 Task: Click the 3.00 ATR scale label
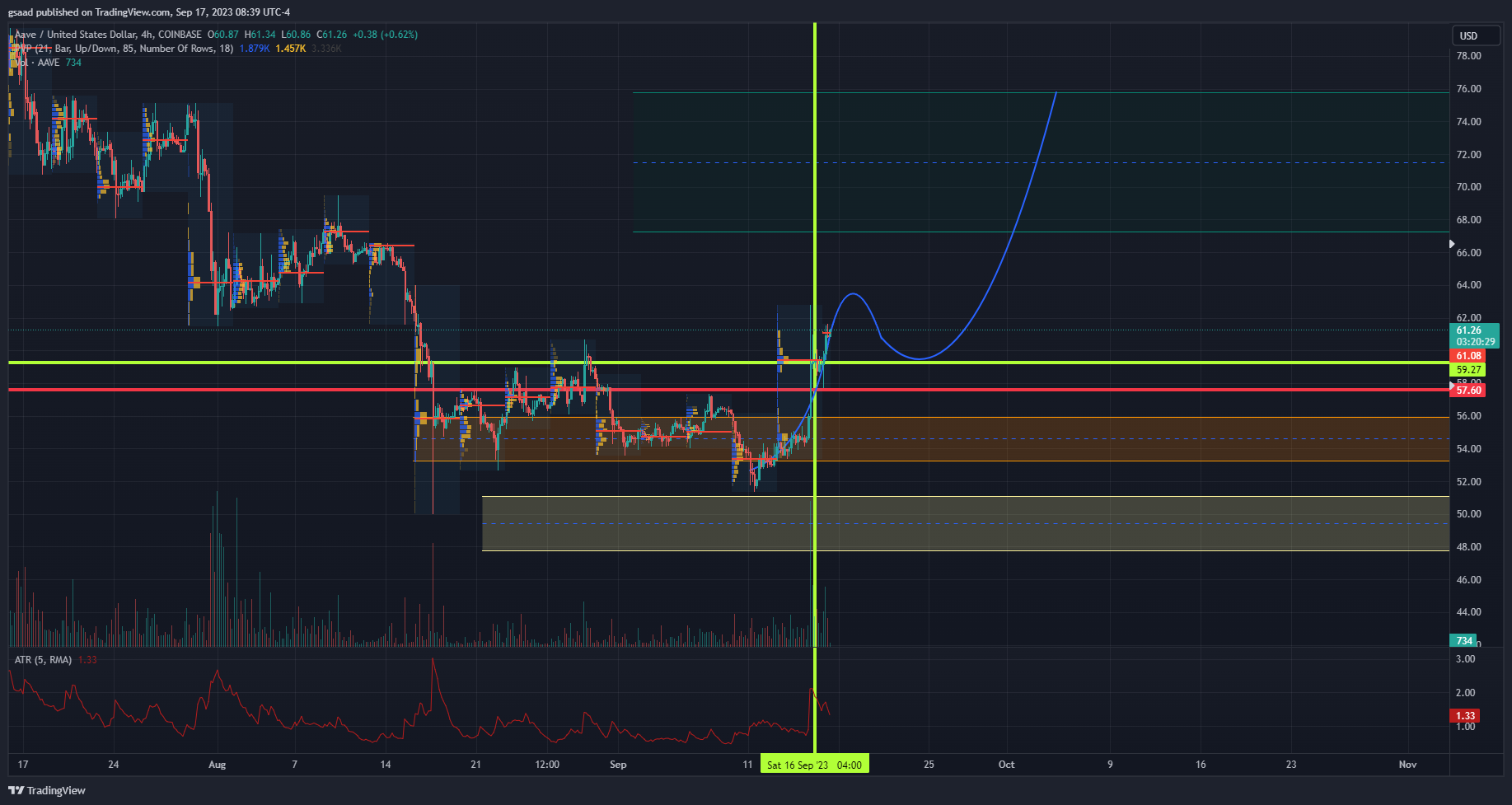pyautogui.click(x=1465, y=659)
